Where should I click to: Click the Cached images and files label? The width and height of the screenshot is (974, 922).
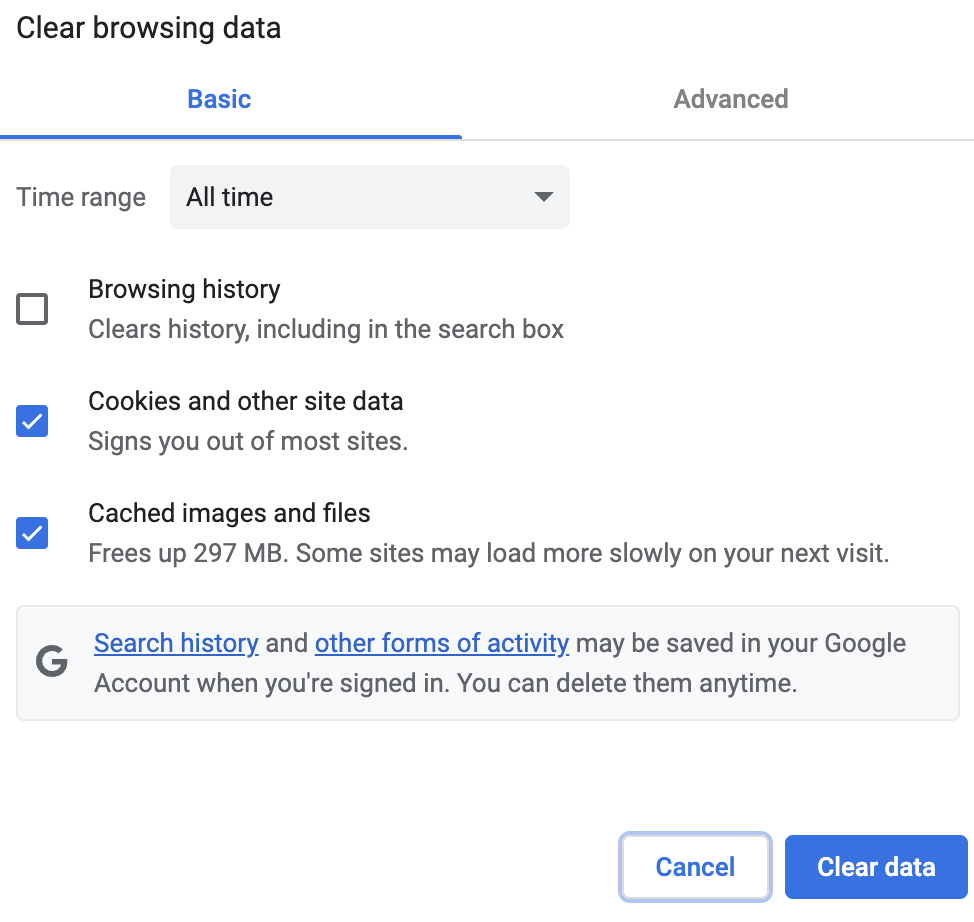tap(229, 513)
